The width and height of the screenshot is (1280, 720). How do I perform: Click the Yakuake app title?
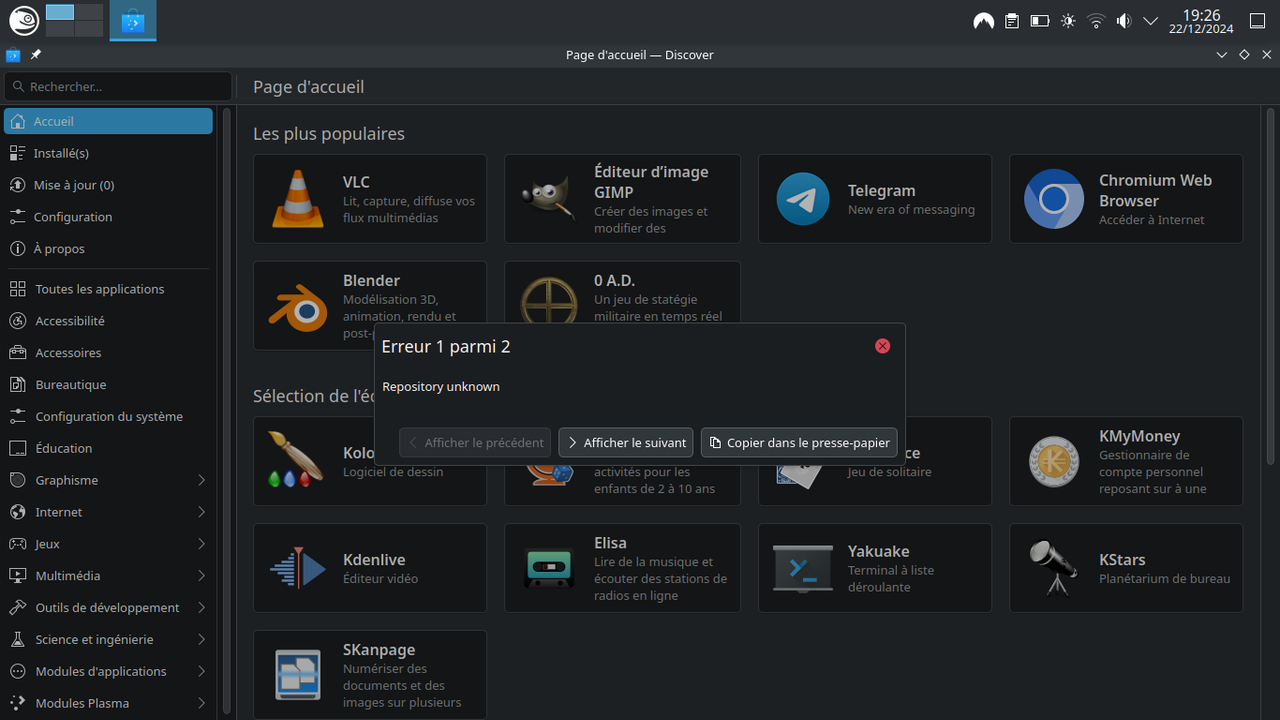tap(878, 551)
